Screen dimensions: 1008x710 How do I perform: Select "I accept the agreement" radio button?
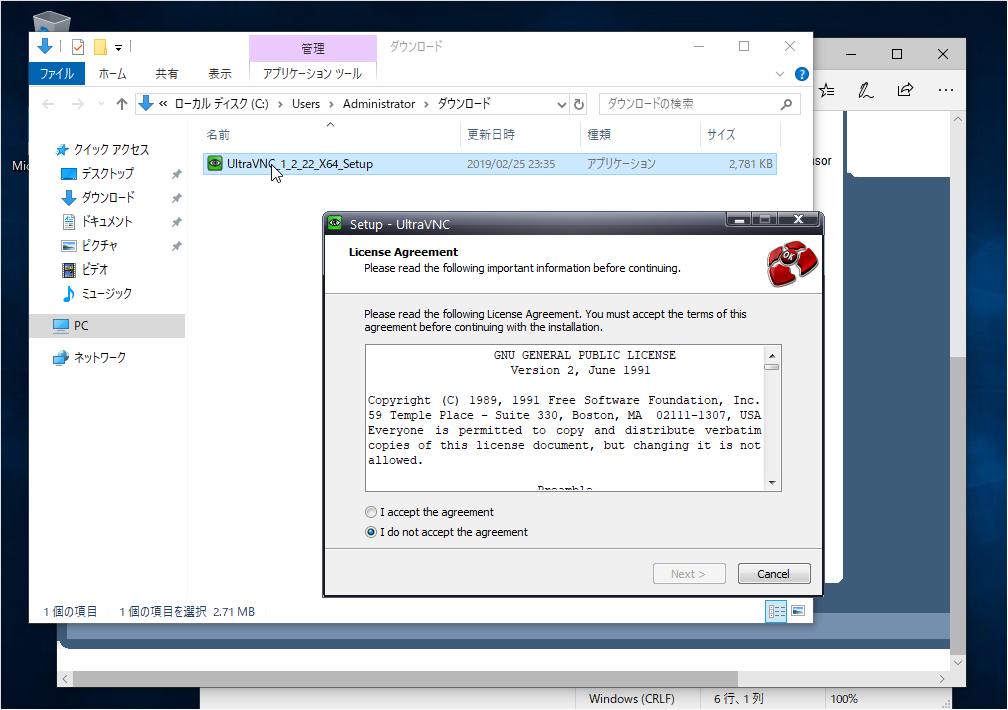[372, 512]
